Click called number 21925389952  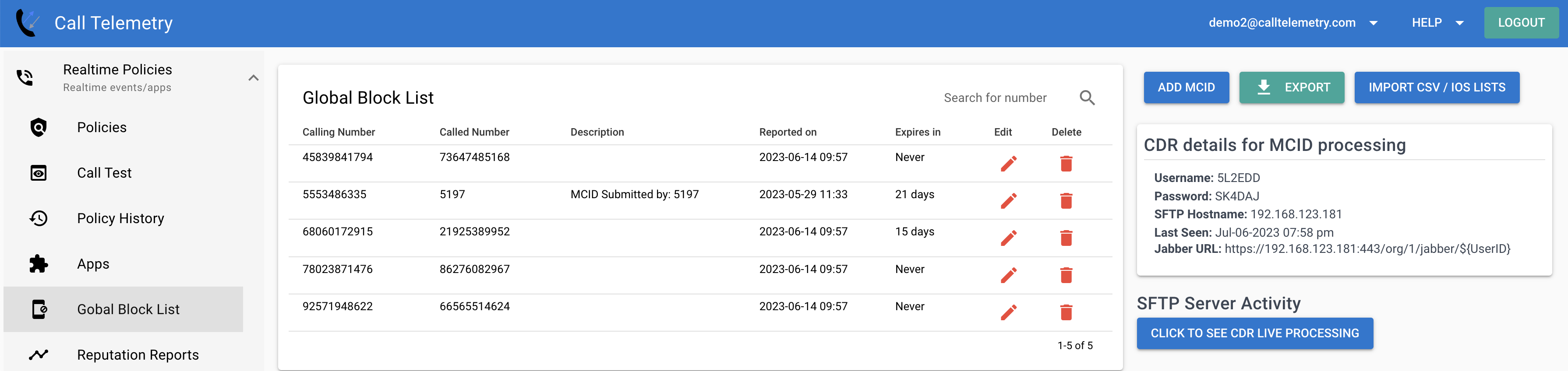[x=474, y=232]
